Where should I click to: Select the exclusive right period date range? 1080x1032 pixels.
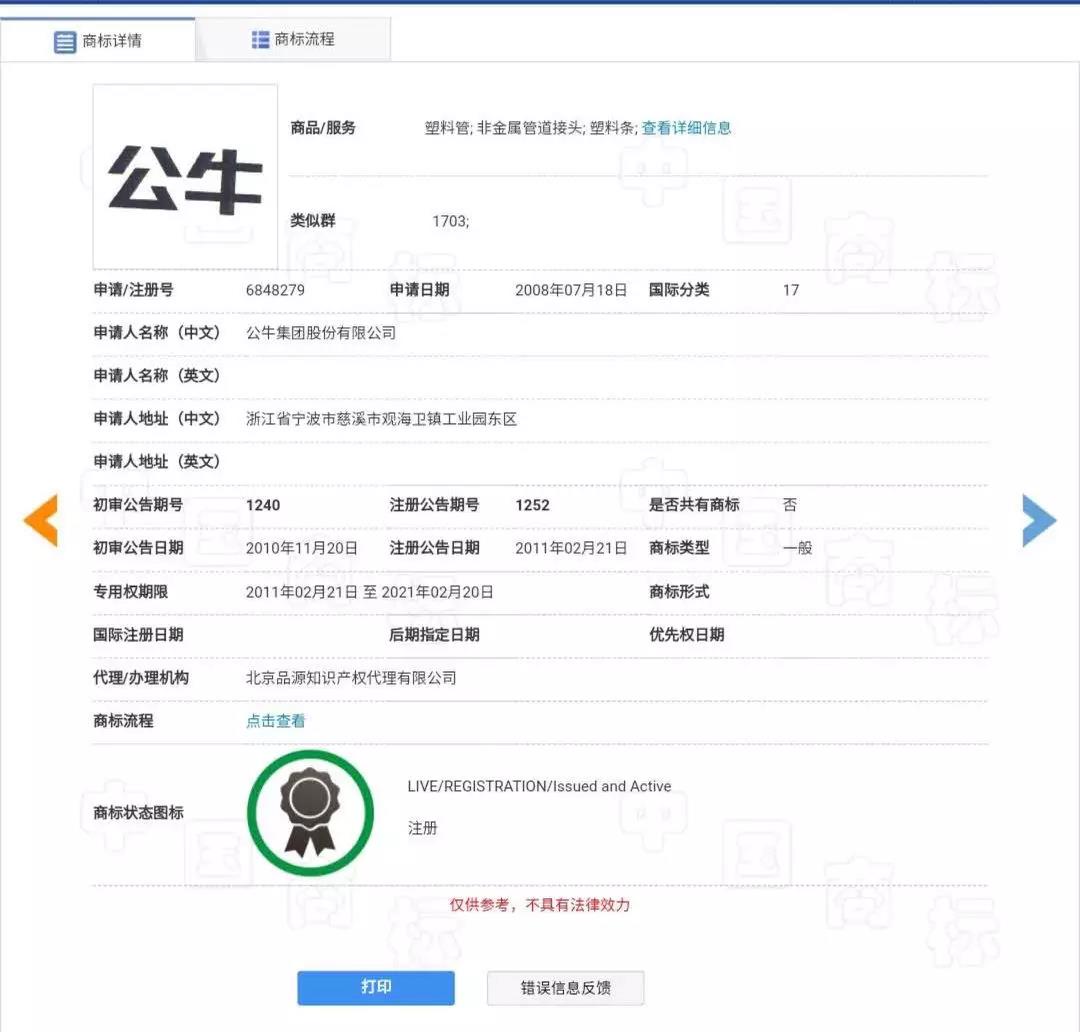tap(370, 592)
